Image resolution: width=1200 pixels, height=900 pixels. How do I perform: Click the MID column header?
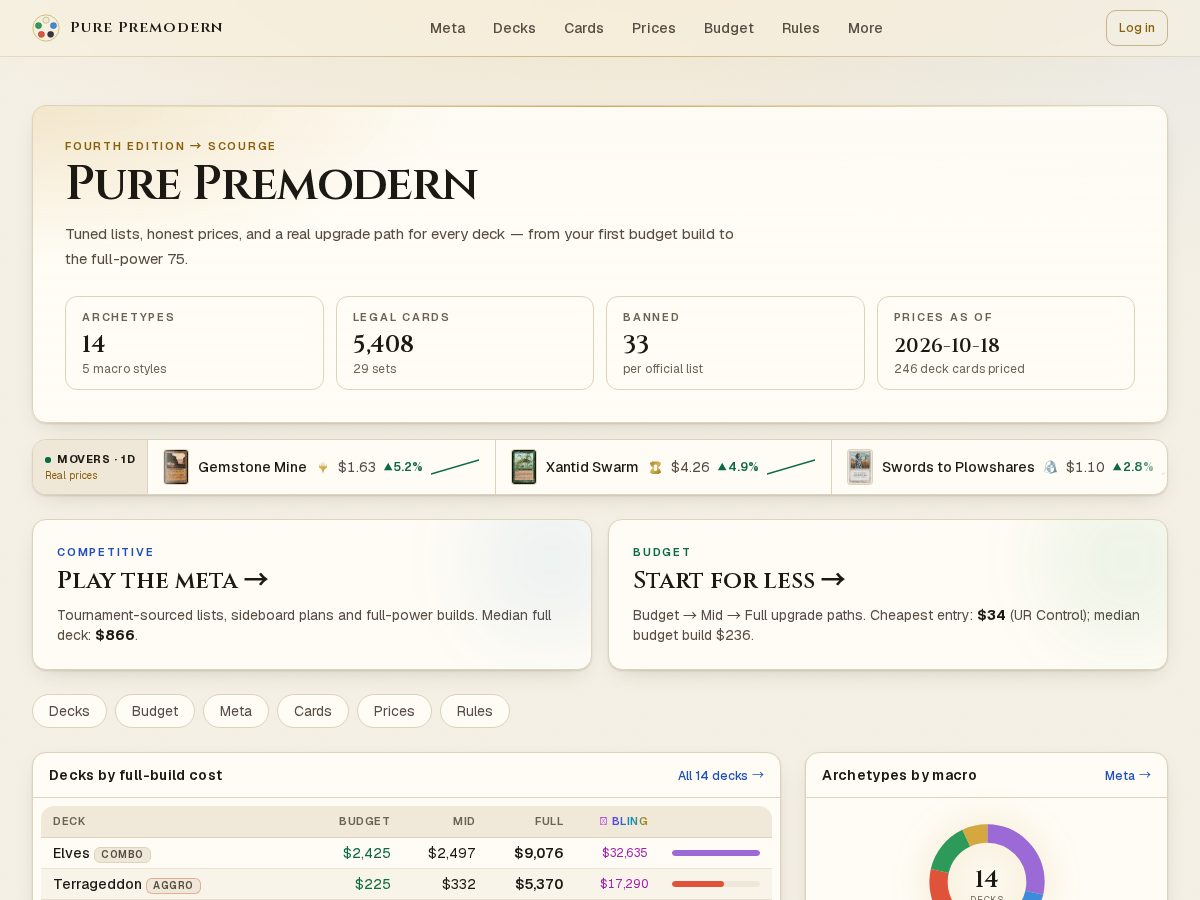point(464,821)
